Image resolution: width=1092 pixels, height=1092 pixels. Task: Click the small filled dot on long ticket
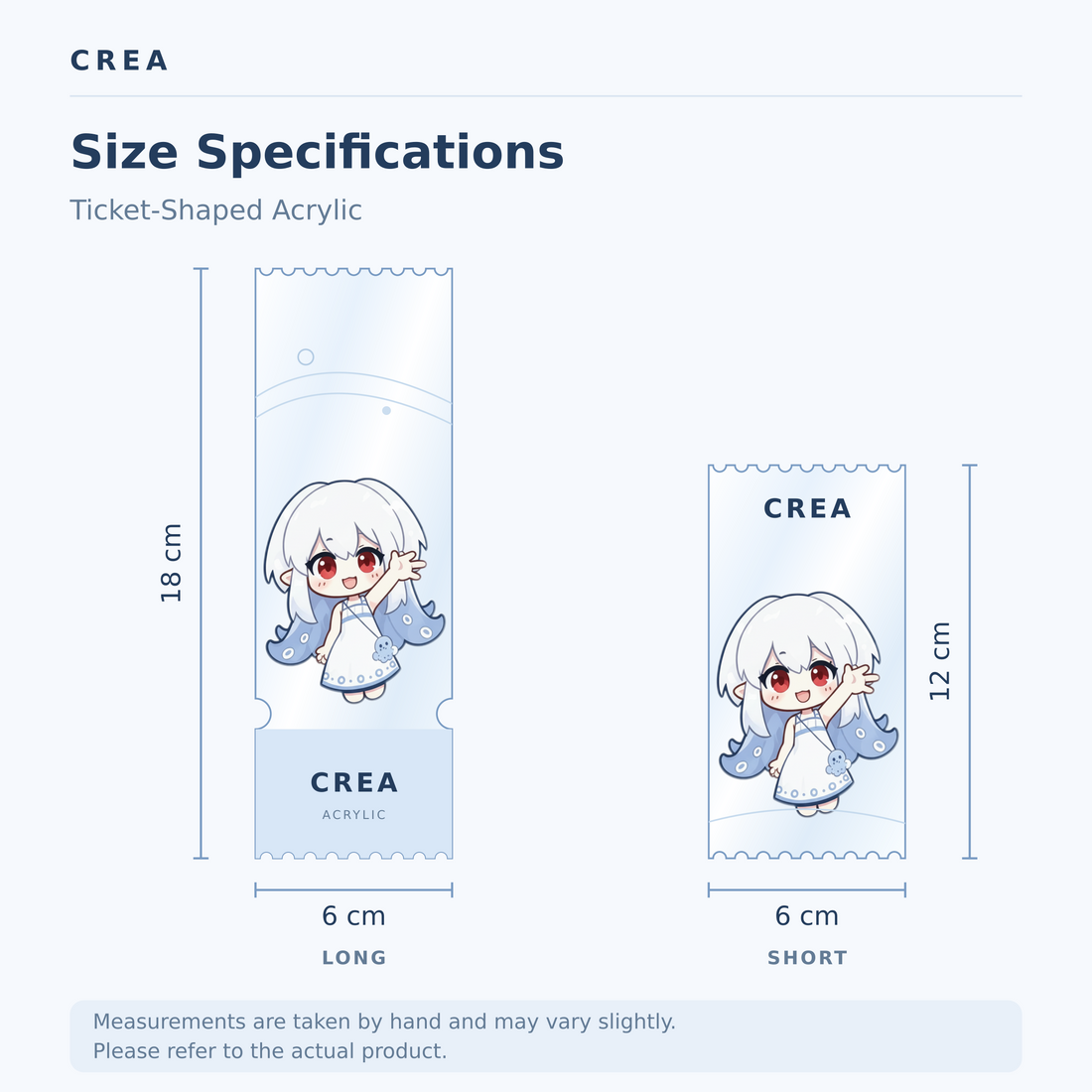point(386,410)
